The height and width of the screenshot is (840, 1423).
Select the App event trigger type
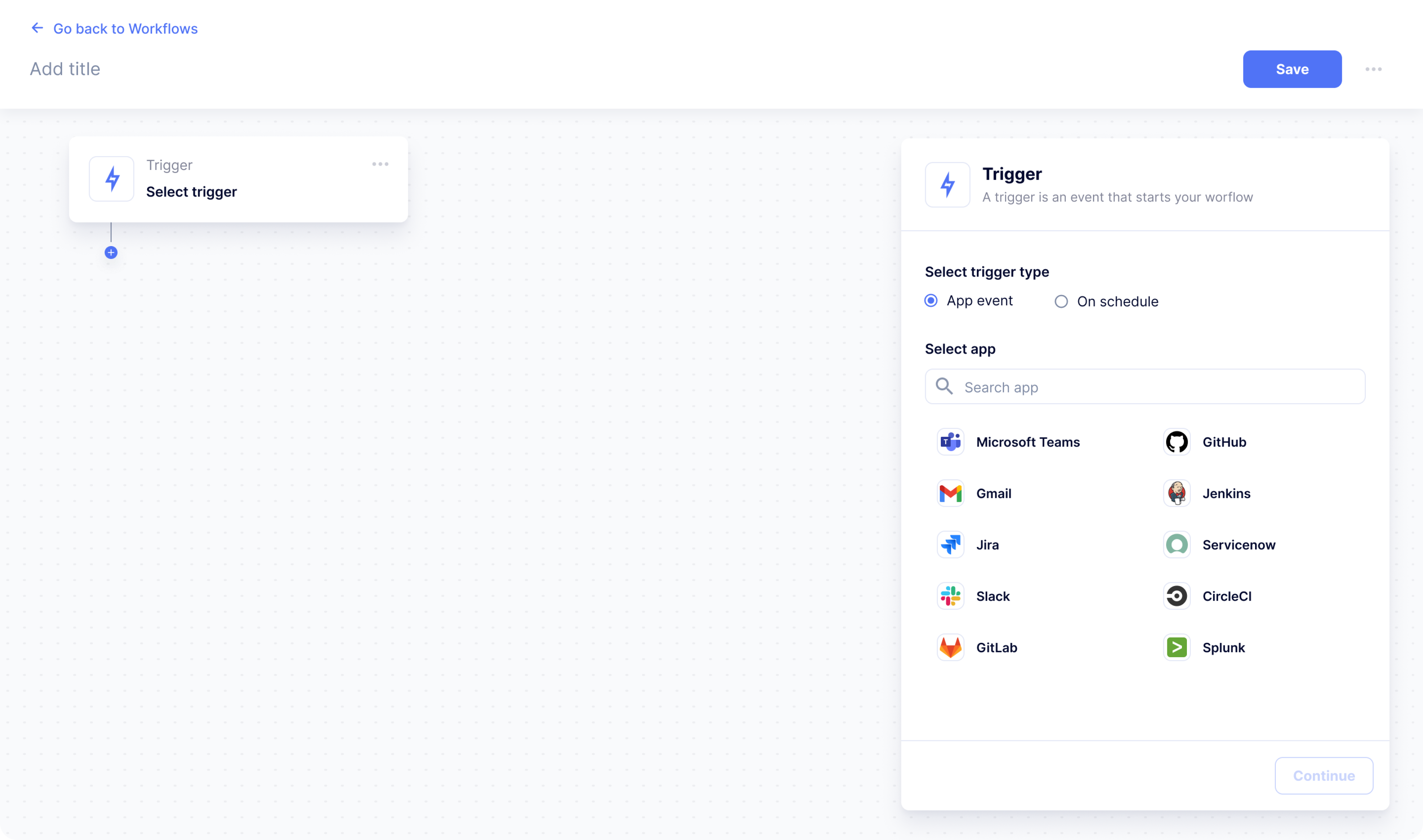(930, 301)
